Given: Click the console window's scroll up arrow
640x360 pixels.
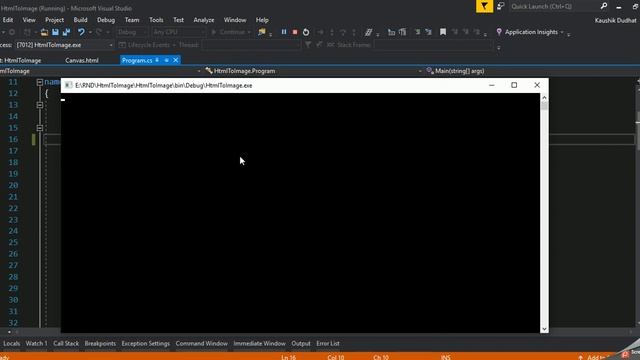Looking at the screenshot, I should (544, 97).
